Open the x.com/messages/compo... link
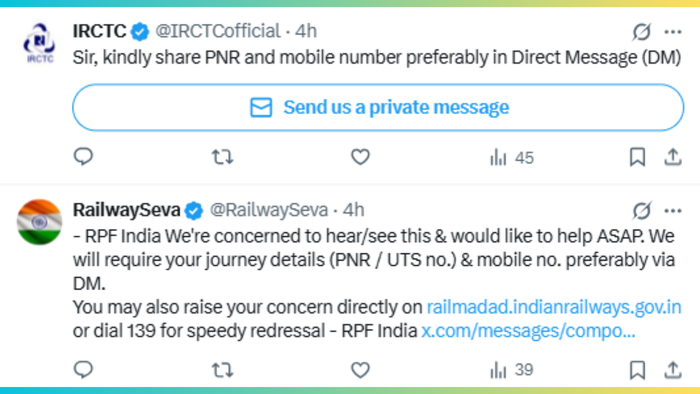This screenshot has width=700, height=394. tap(528, 331)
